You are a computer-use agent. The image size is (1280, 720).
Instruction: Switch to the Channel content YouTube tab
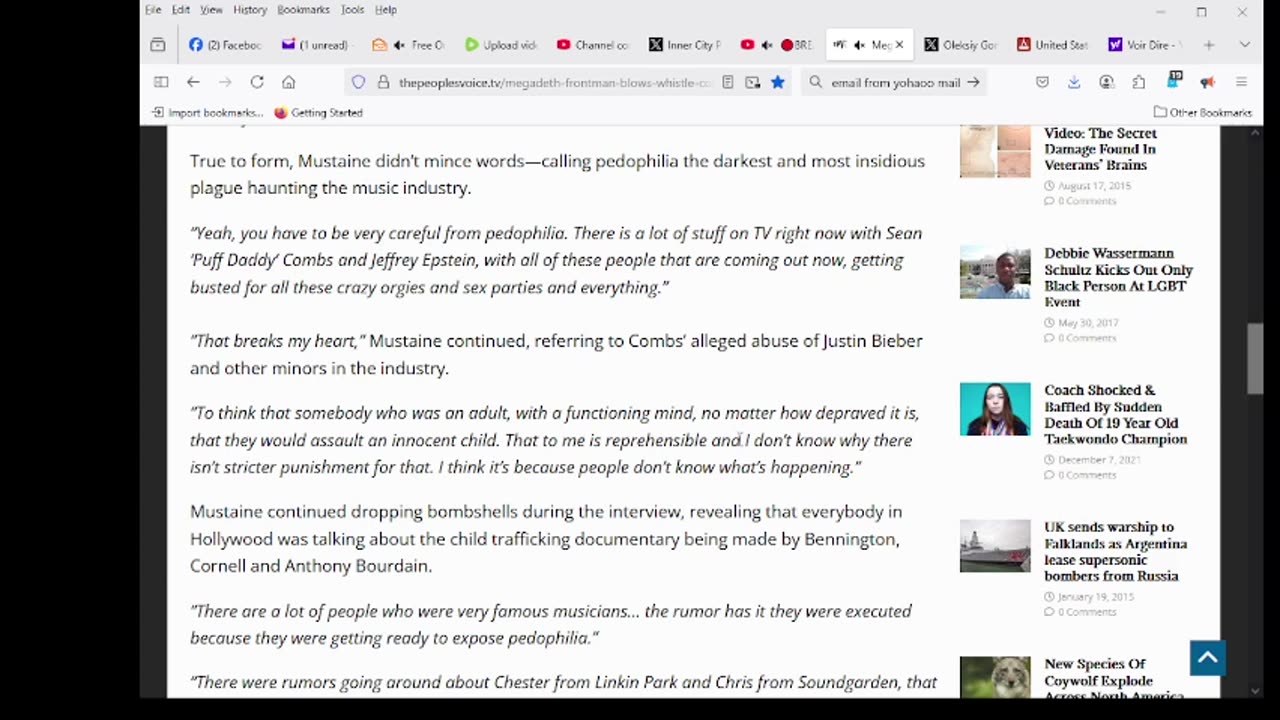point(593,45)
